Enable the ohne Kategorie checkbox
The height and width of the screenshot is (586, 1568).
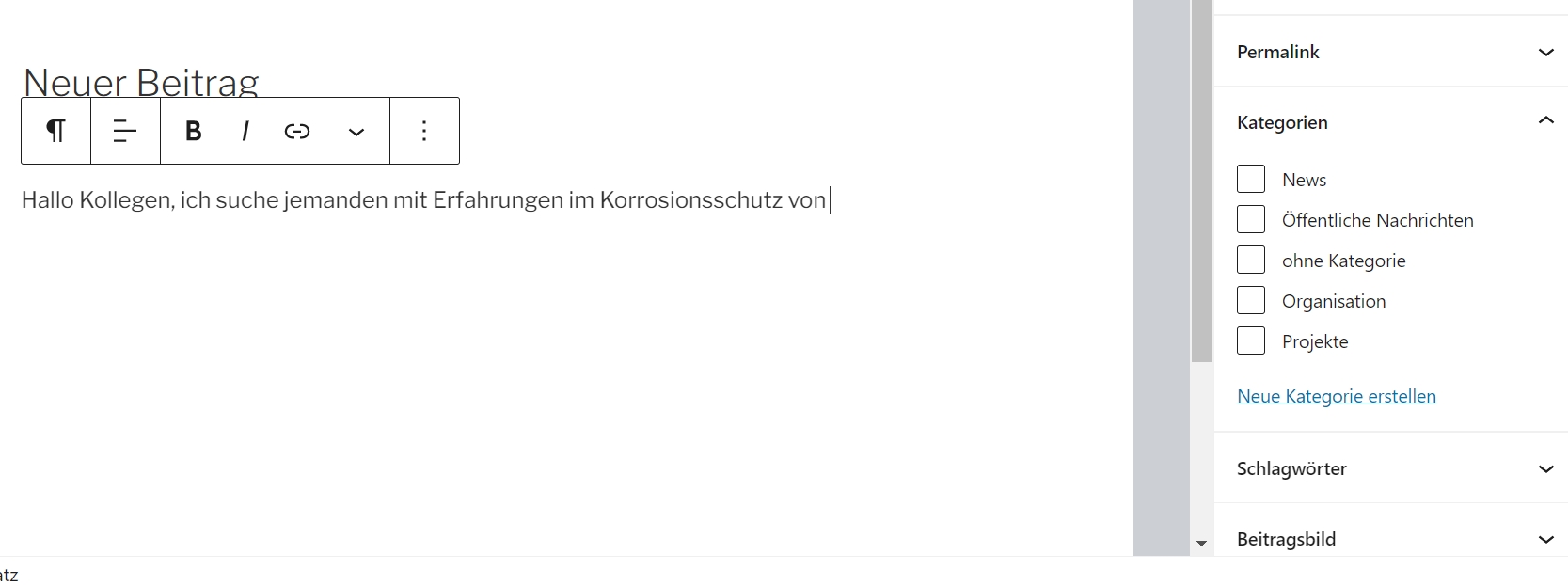1251,260
